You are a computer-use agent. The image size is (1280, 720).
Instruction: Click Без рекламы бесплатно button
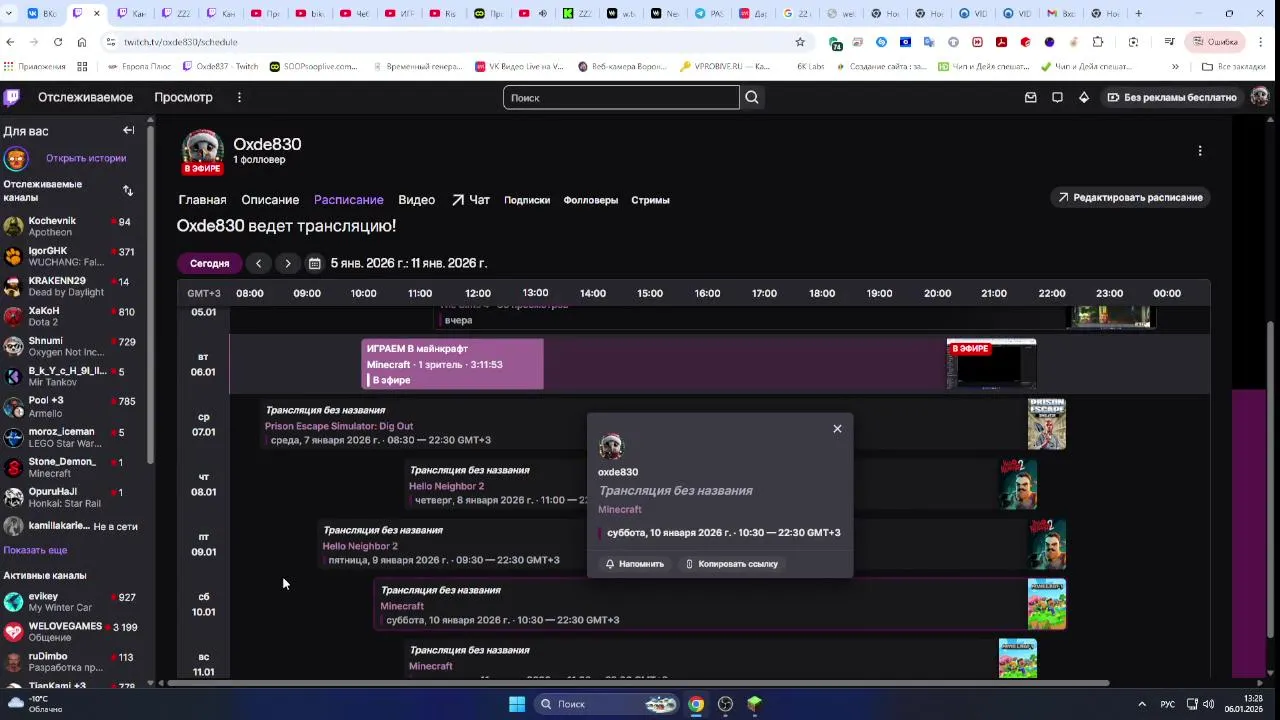pyautogui.click(x=1172, y=97)
